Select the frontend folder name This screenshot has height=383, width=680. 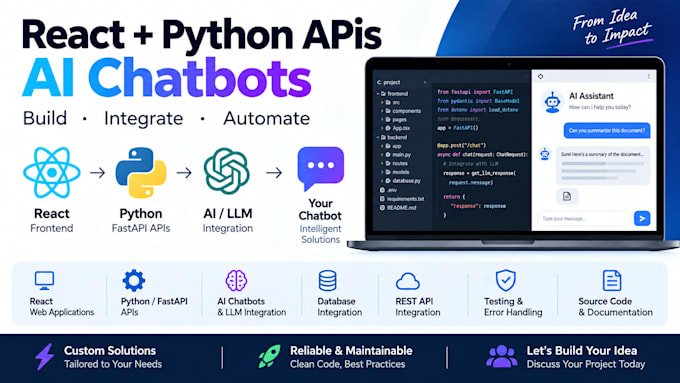(x=398, y=94)
